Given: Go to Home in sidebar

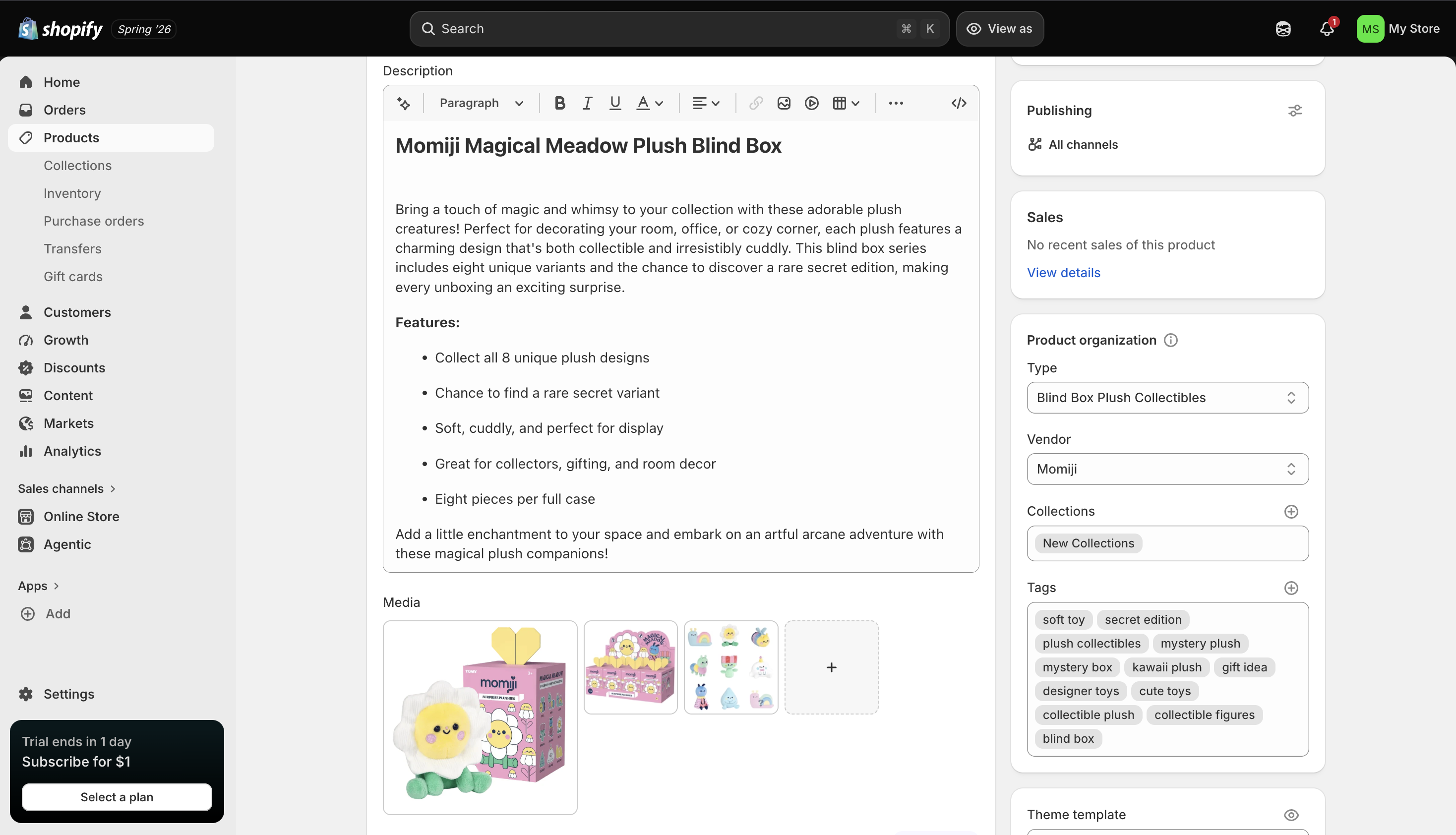Looking at the screenshot, I should click(x=111, y=82).
